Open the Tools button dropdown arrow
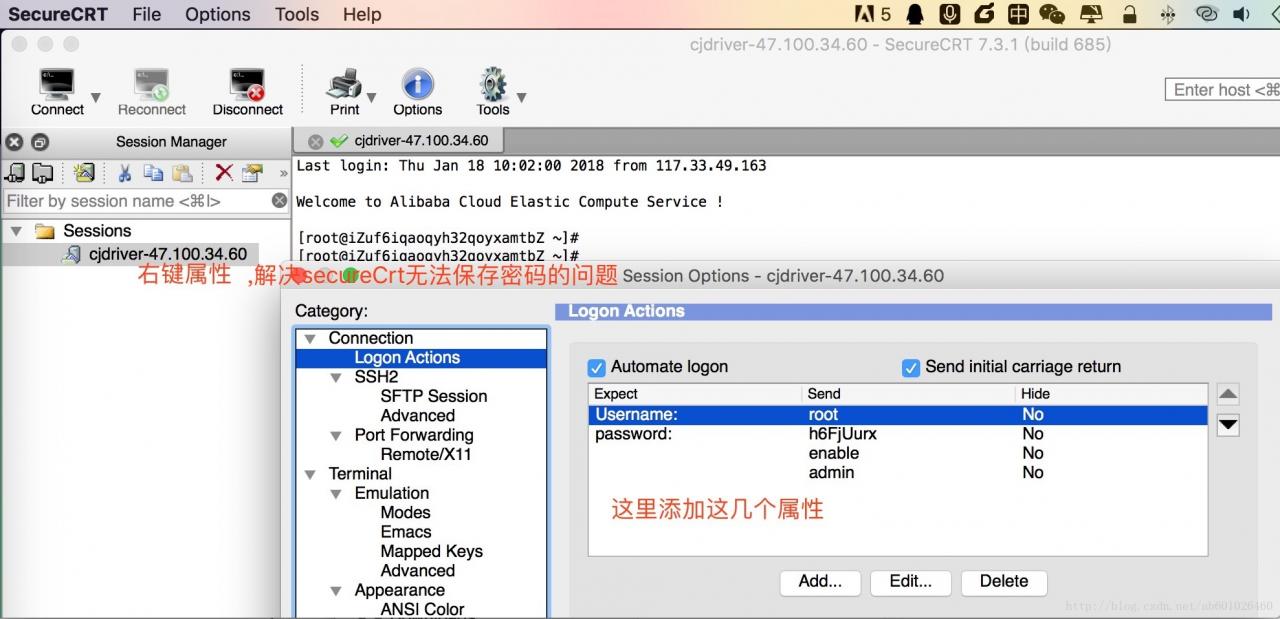The image size is (1280, 619). (x=520, y=97)
